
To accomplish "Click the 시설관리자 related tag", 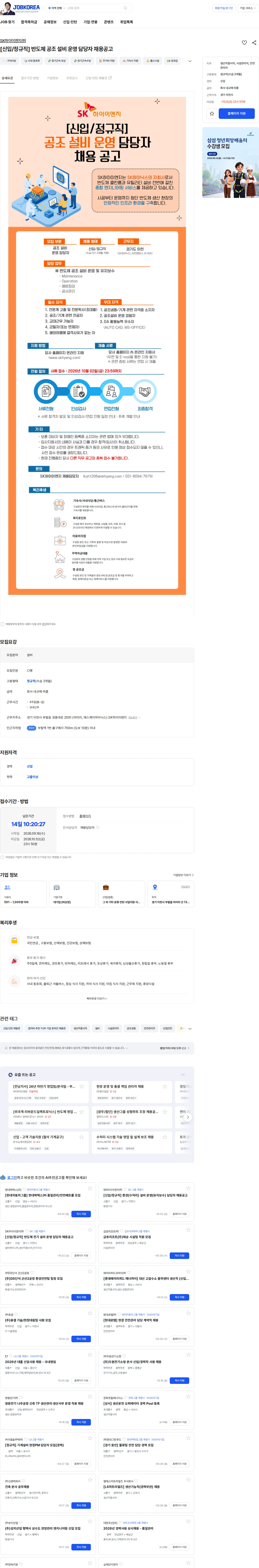I will click(x=113, y=1029).
